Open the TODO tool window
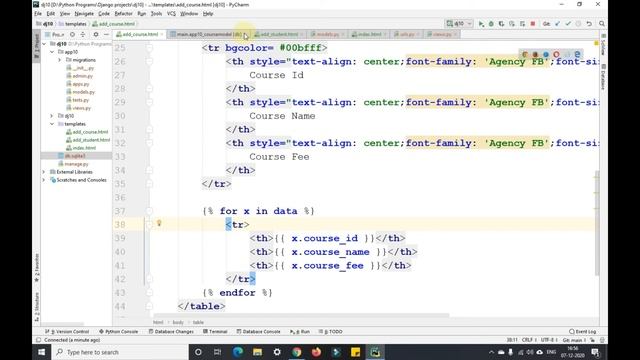 (331, 331)
